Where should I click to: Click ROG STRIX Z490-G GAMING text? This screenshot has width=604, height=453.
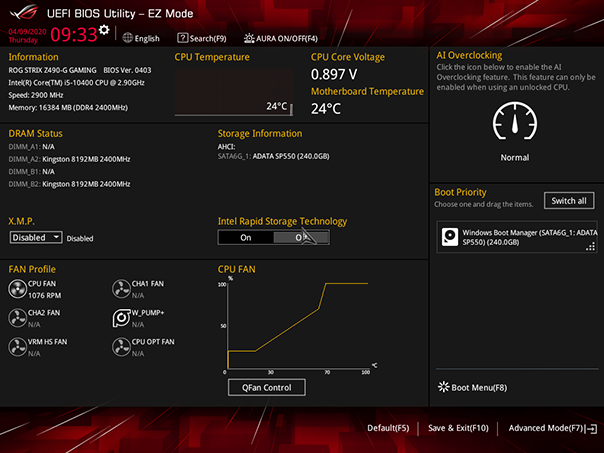[x=52, y=70]
